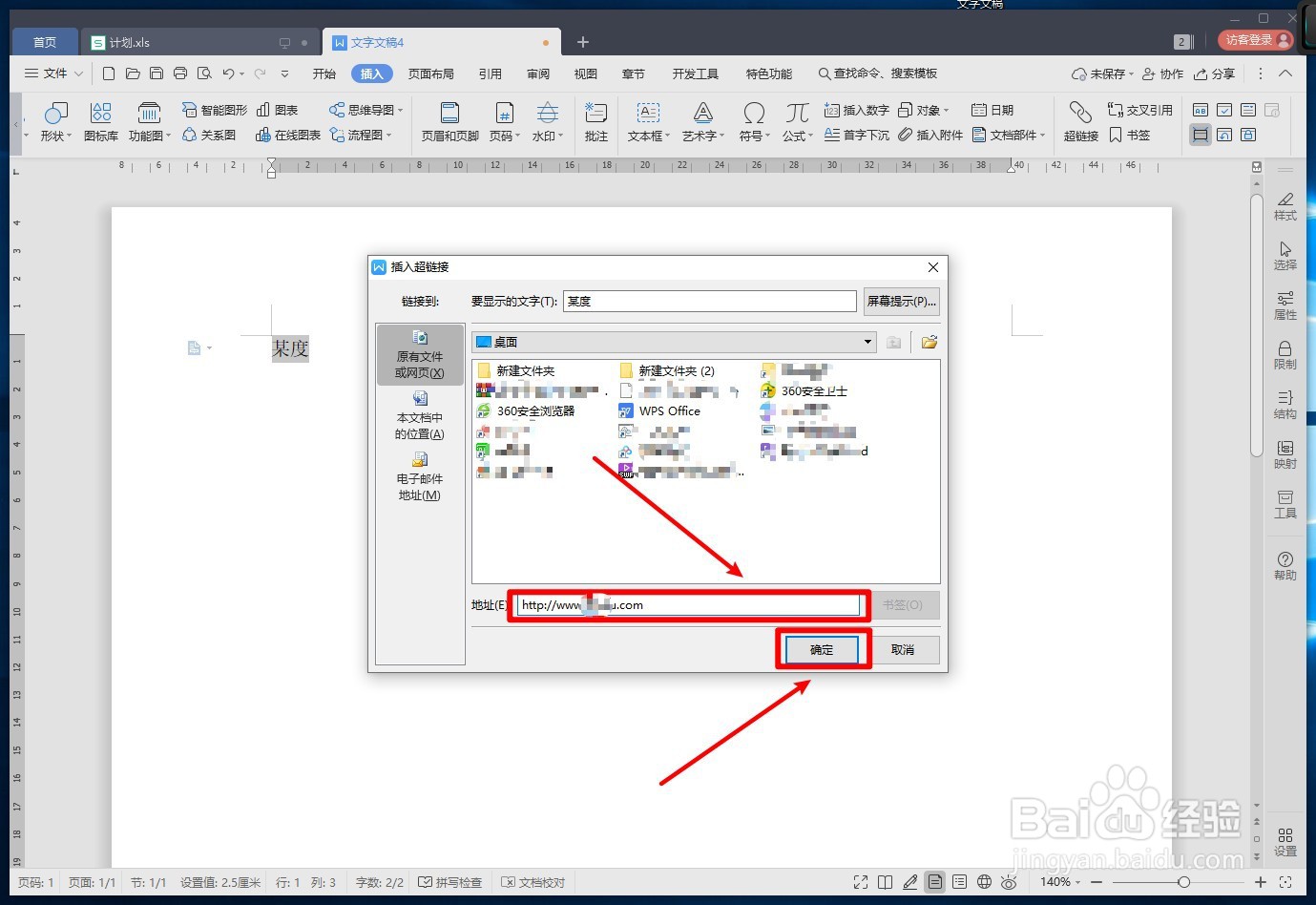Open the 书签 bookmark tool in the ribbon
The width and height of the screenshot is (1316, 905).
click(1130, 136)
